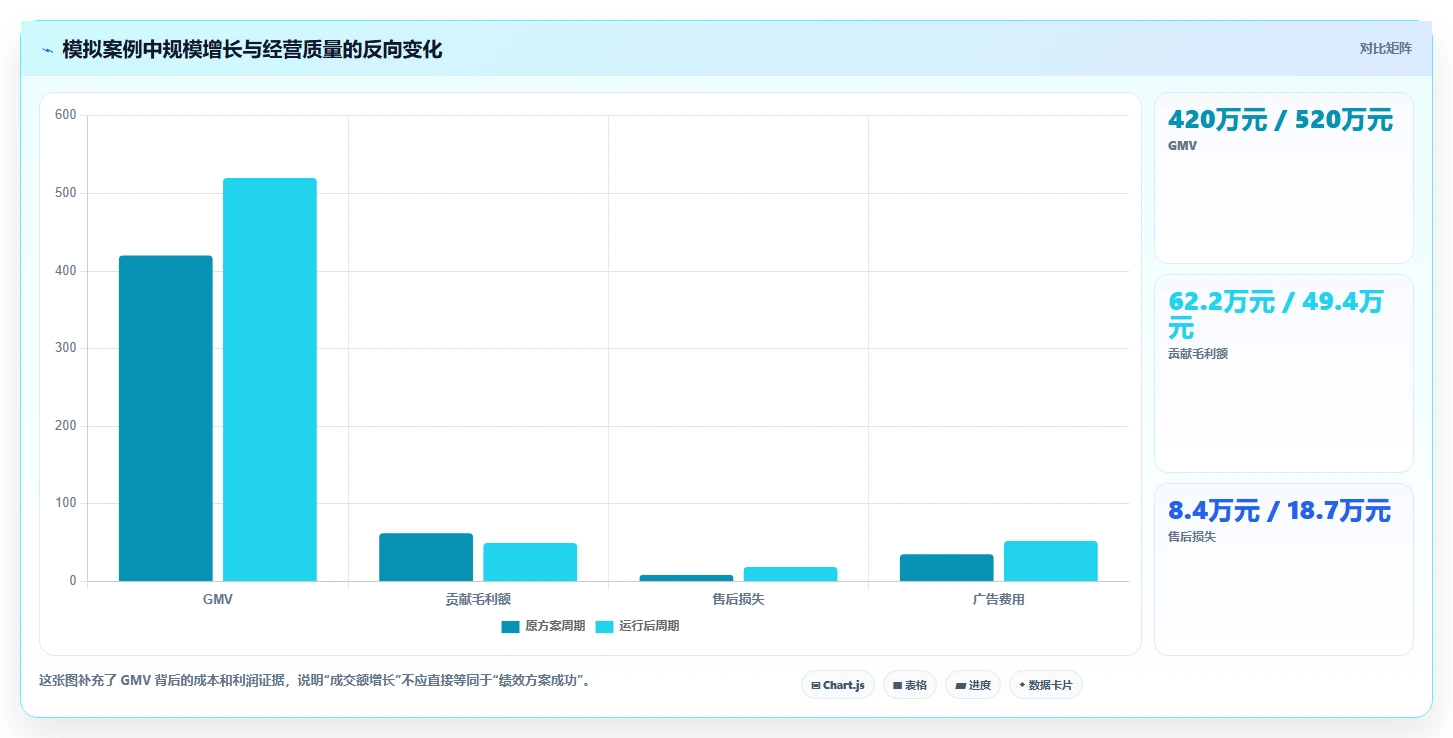Click the 售后损失 dark bar
The height and width of the screenshot is (738, 1453).
686,578
